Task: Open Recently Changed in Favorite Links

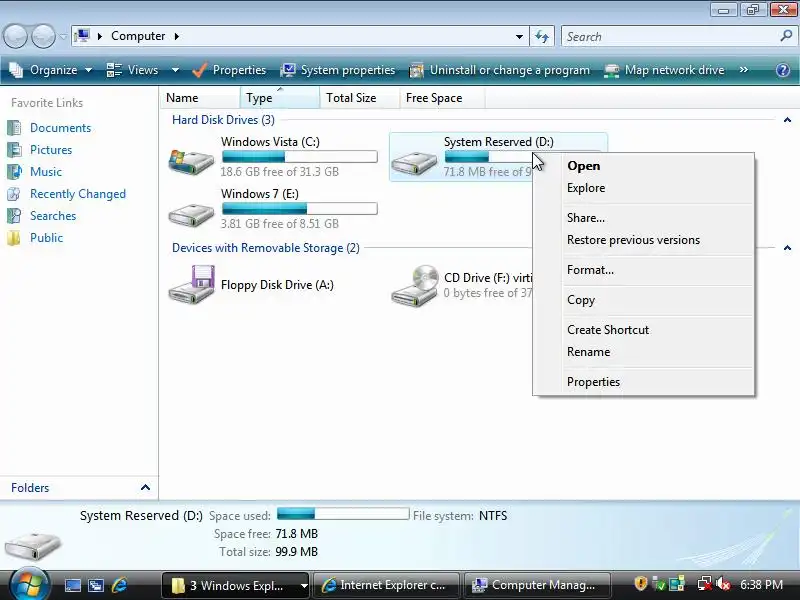Action: click(x=78, y=194)
